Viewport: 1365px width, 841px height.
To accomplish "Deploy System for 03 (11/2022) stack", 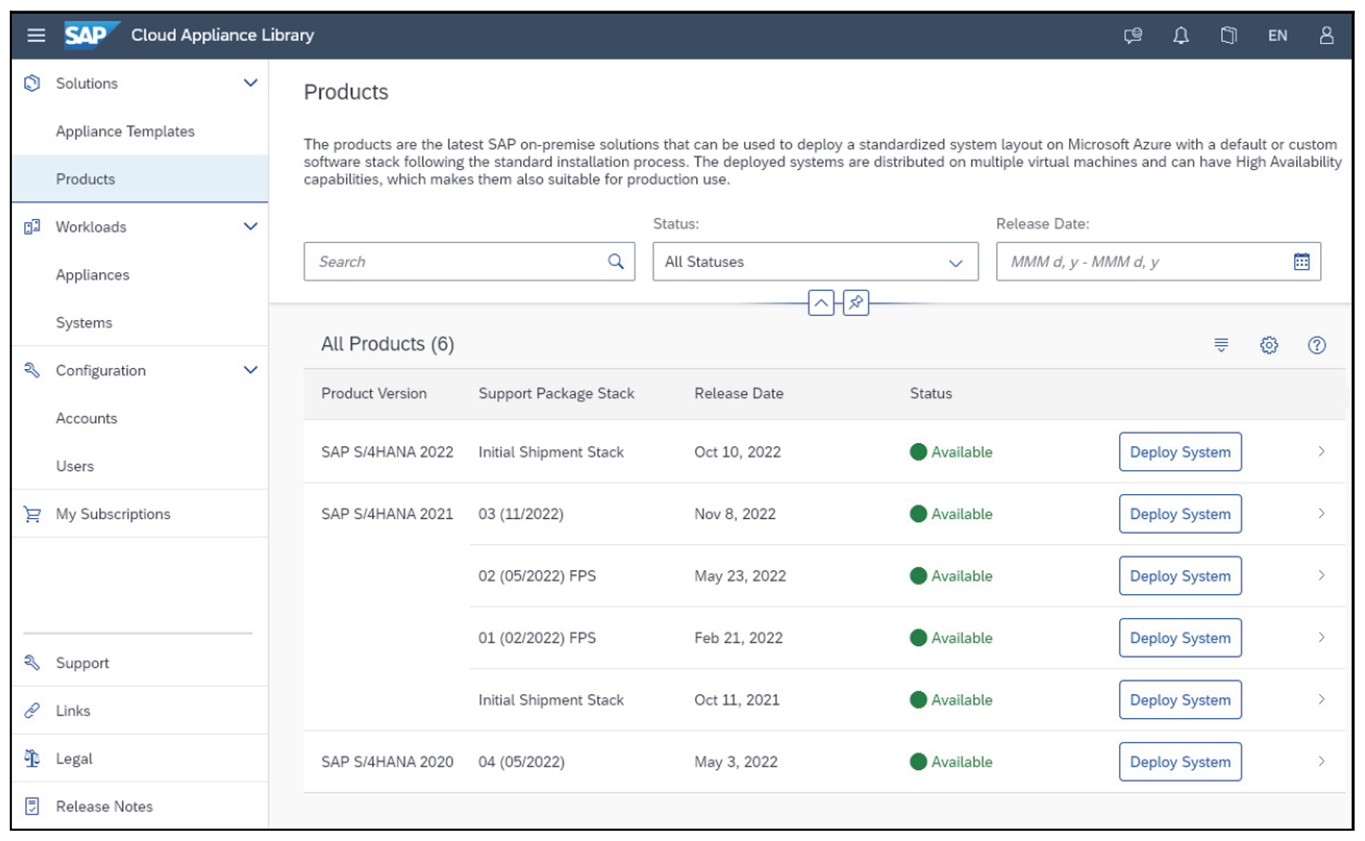I will coord(1180,514).
